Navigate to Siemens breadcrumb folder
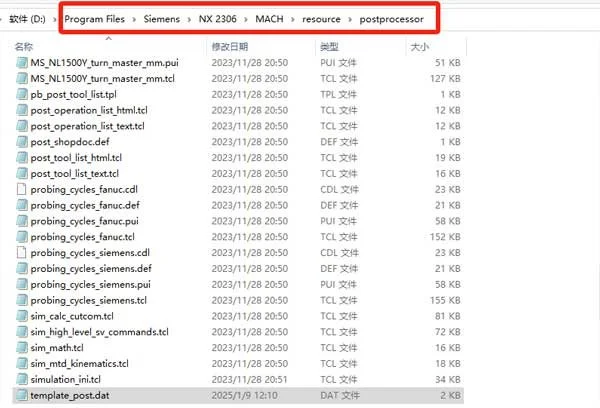Viewport: 600px width, 408px height. pyautogui.click(x=162, y=19)
